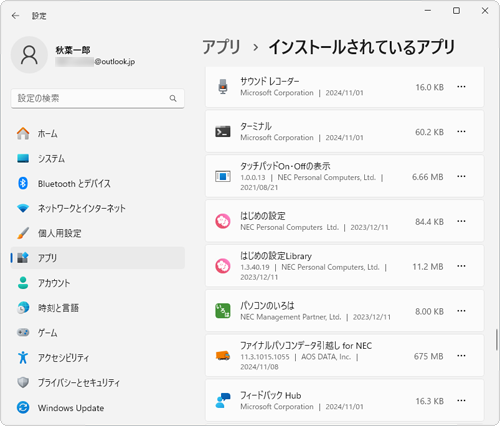The image size is (500, 426).
Task: Click the 時刻と言語 globe clock icon
Action: (x=23, y=308)
